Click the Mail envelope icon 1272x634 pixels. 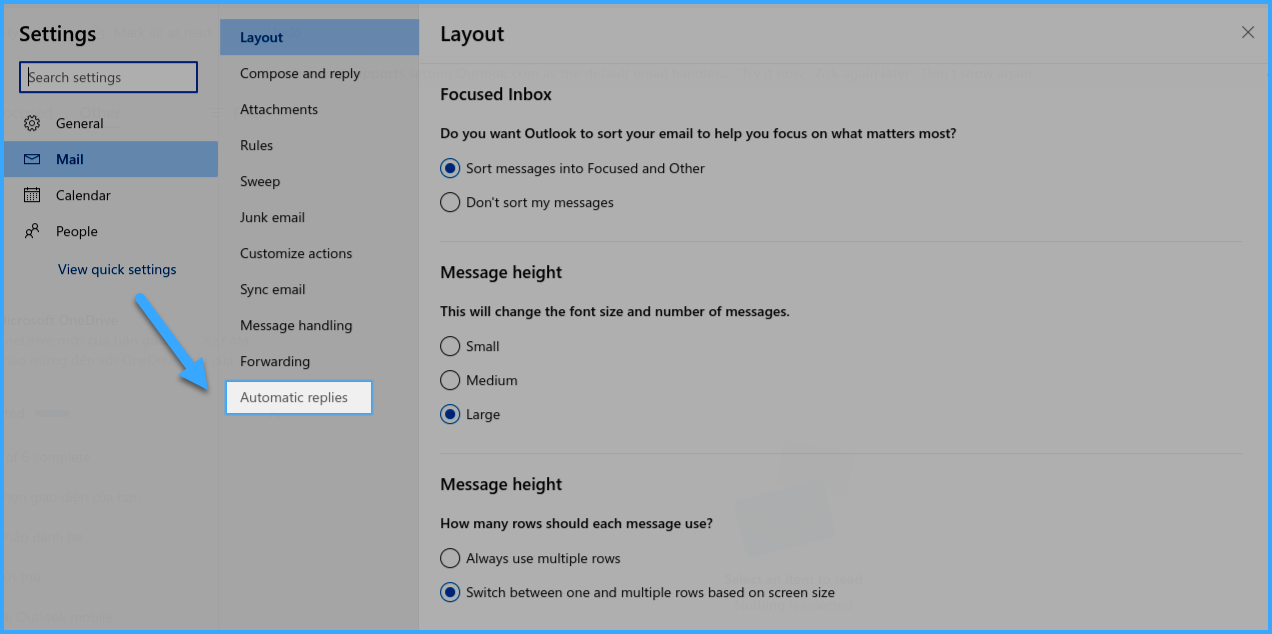click(32, 159)
